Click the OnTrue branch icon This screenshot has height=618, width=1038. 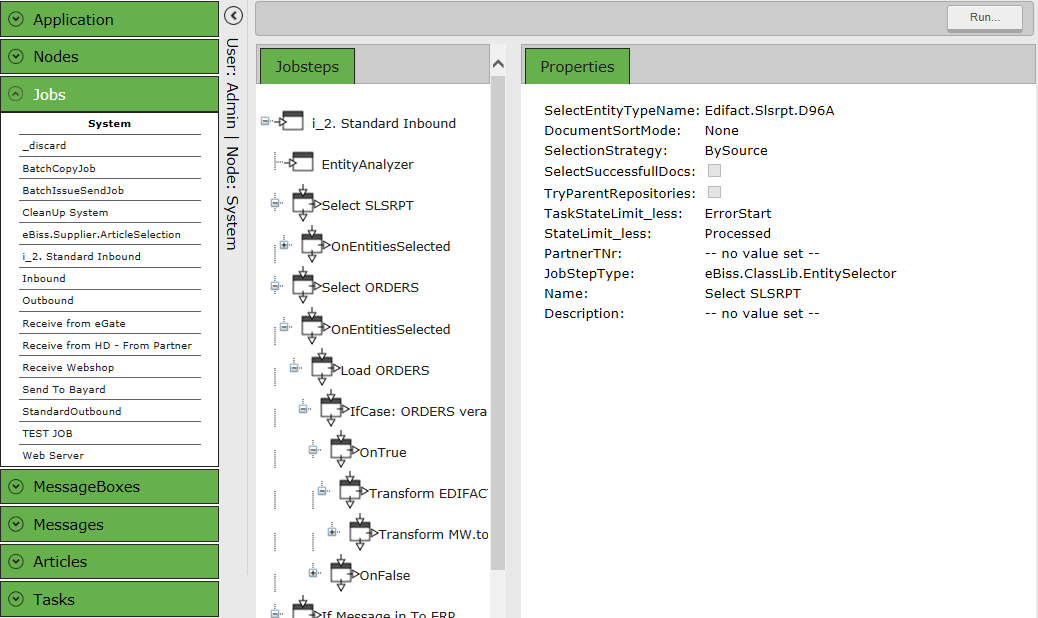(341, 450)
